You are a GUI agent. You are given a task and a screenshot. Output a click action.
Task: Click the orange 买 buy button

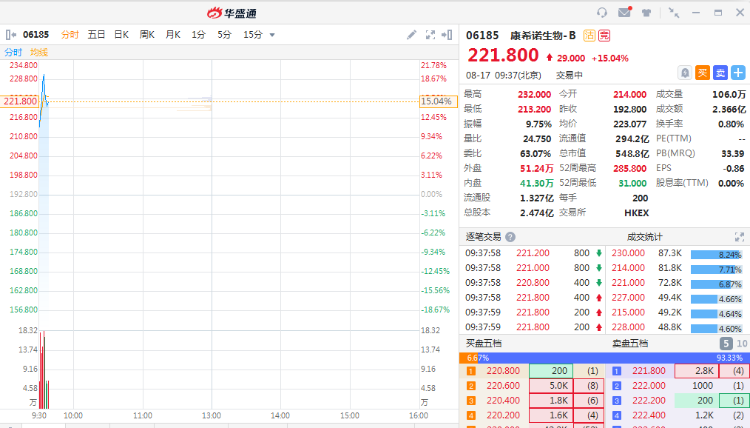[702, 73]
